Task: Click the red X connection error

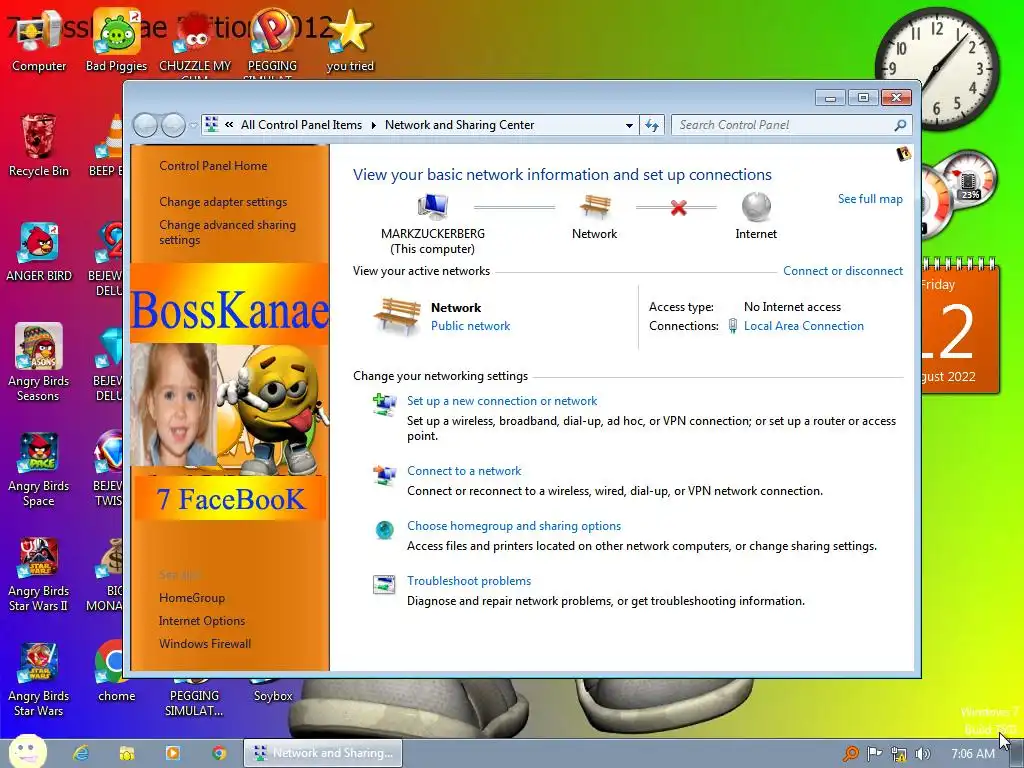Action: point(679,208)
